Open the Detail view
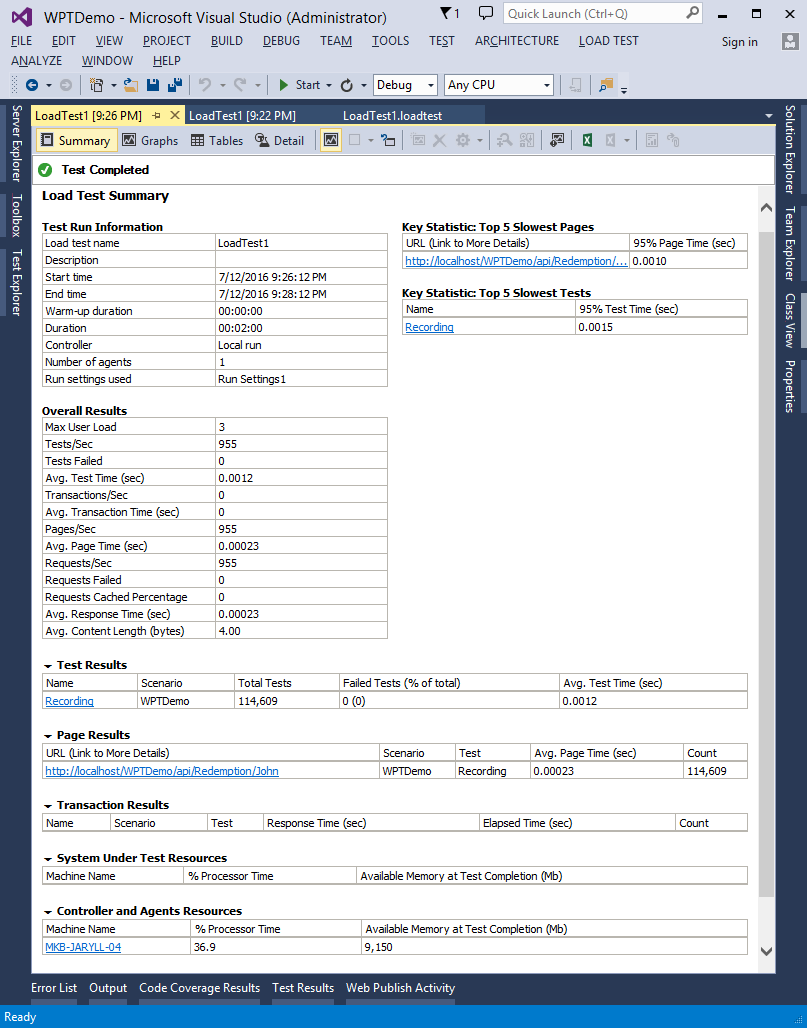807x1028 pixels. click(x=279, y=140)
